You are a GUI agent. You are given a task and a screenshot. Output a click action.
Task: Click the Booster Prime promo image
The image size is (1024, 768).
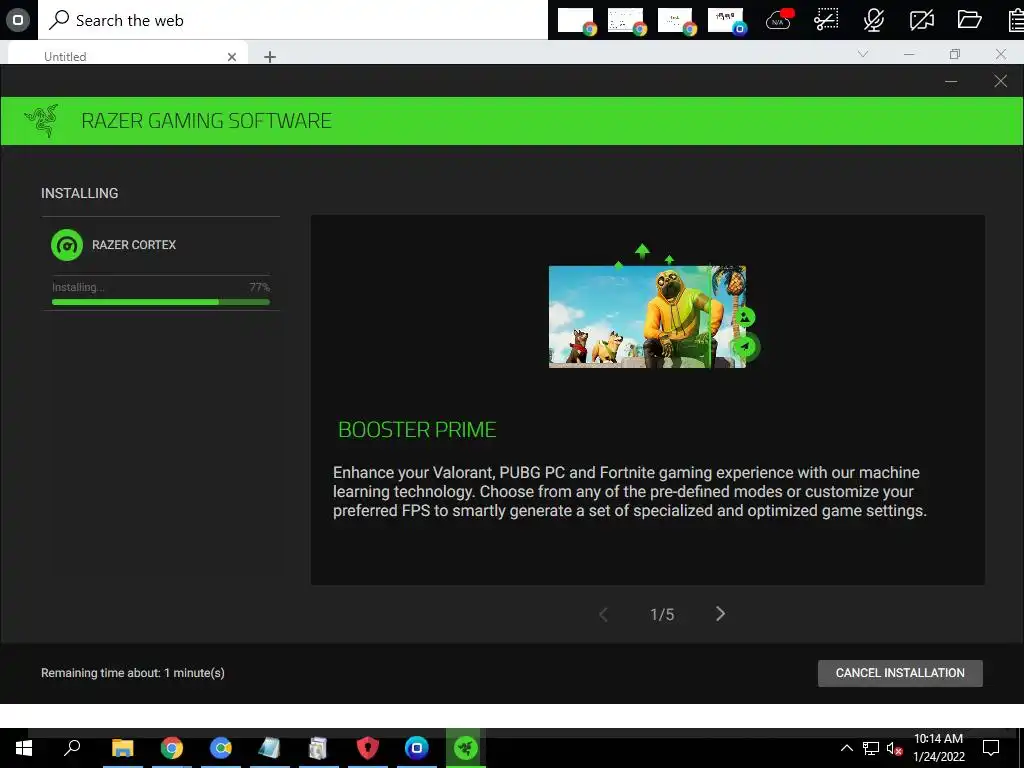(647, 317)
